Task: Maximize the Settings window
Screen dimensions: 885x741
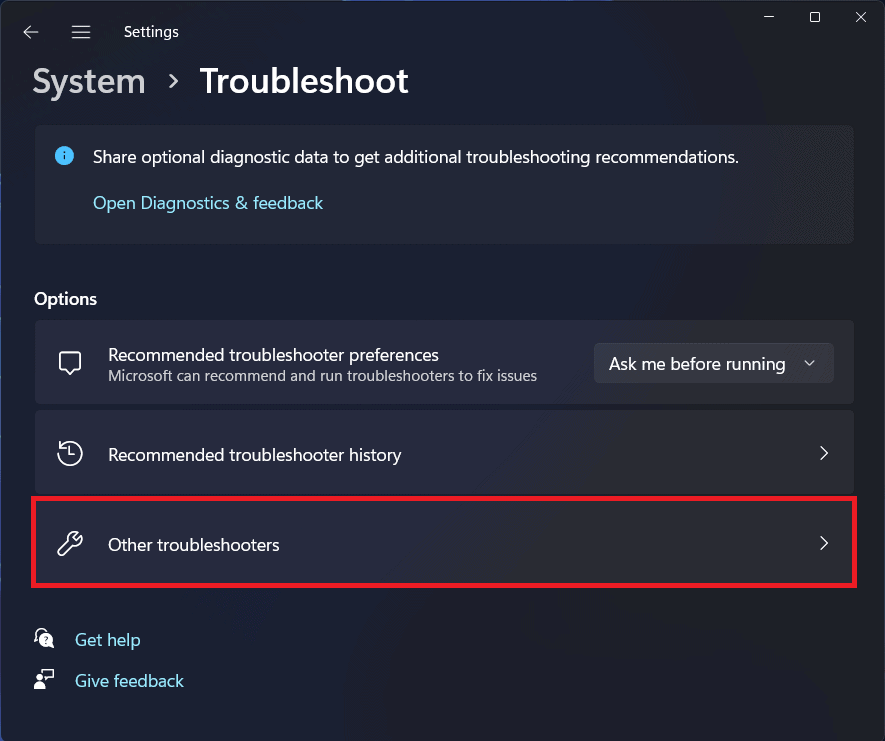Action: 815,17
